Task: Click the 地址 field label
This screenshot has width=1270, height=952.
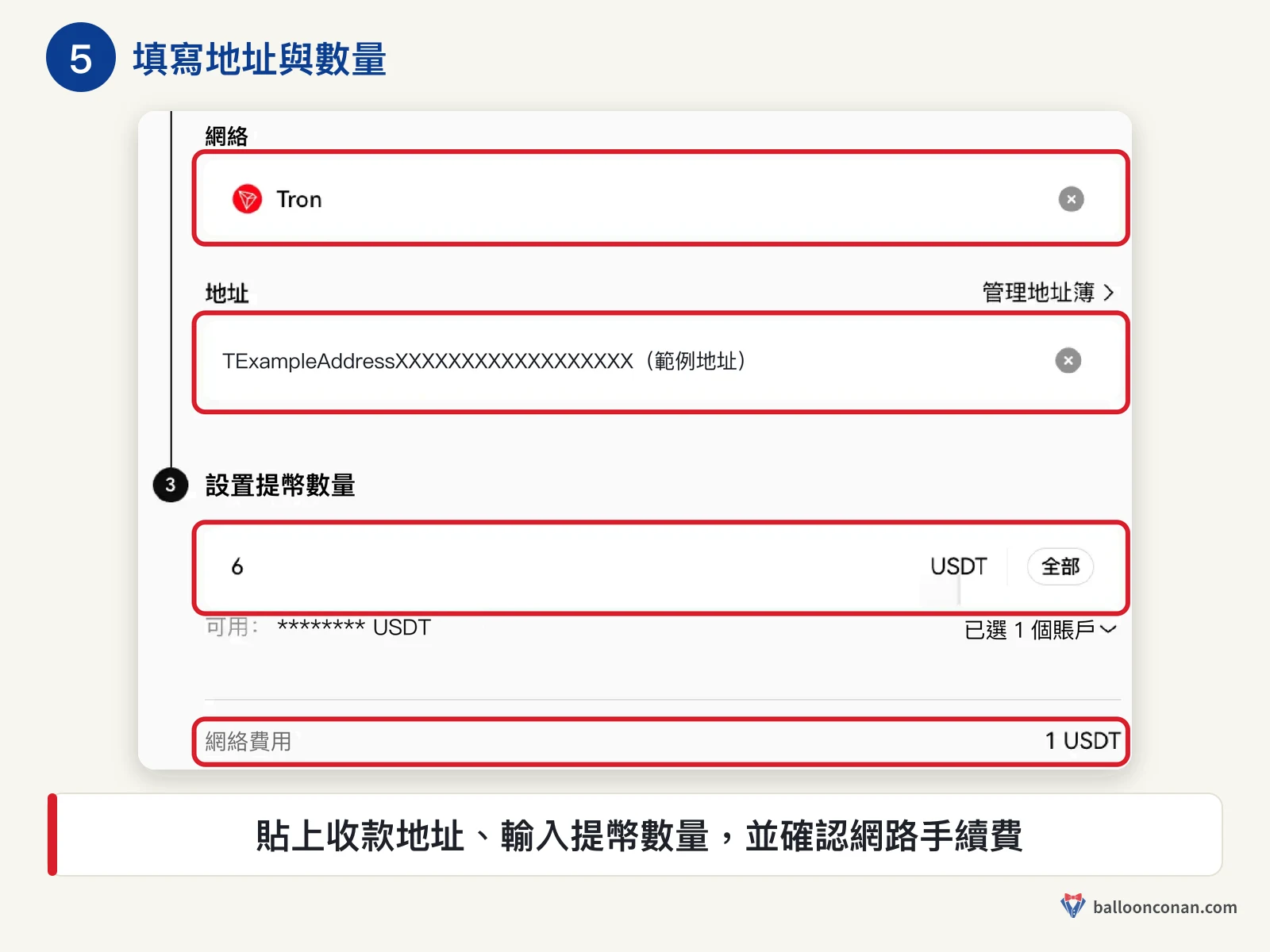Action: click(x=227, y=294)
